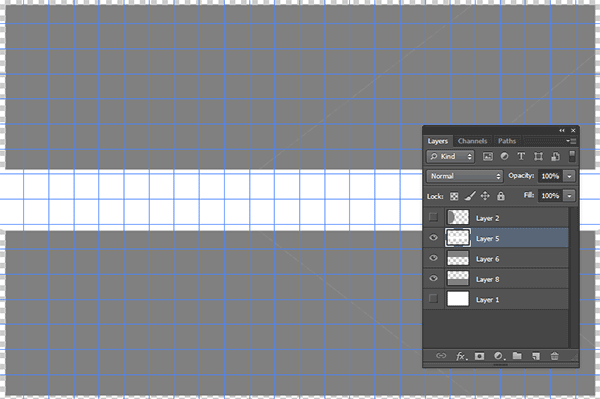The image size is (600, 399).
Task: Open Normal blend mode dropdown
Action: [465, 176]
